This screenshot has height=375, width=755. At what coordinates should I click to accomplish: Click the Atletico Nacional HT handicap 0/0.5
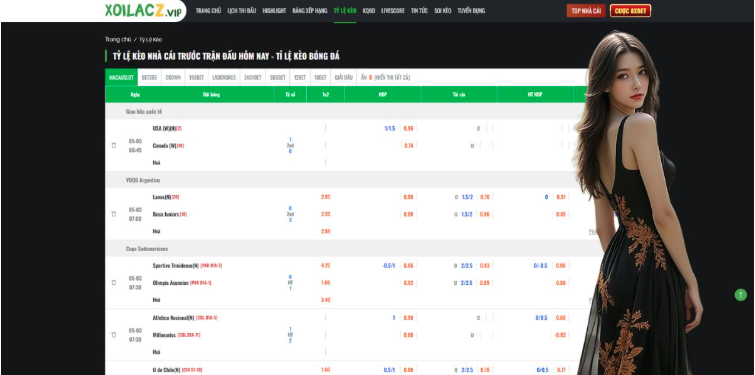541,318
